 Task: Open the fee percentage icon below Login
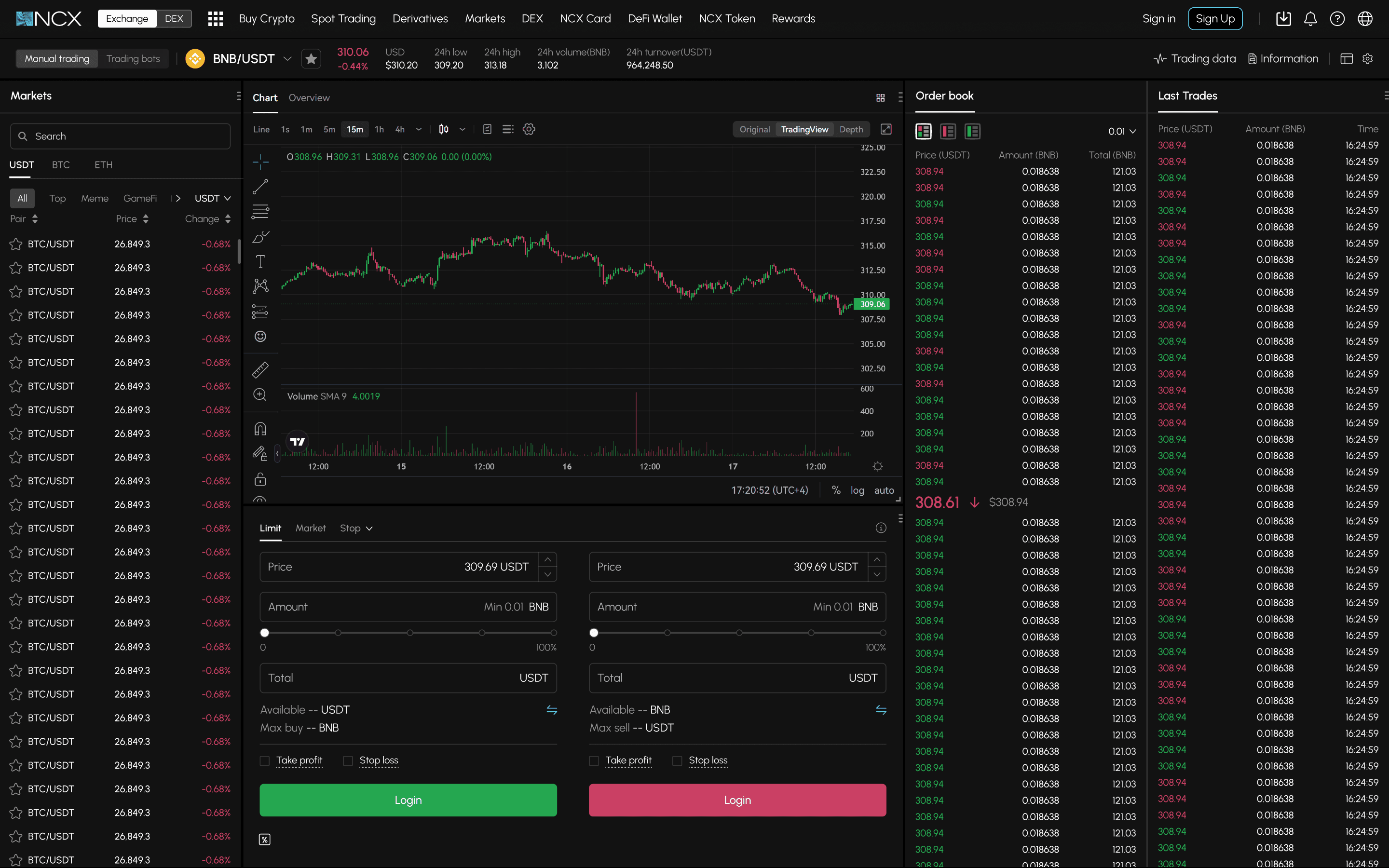265,839
